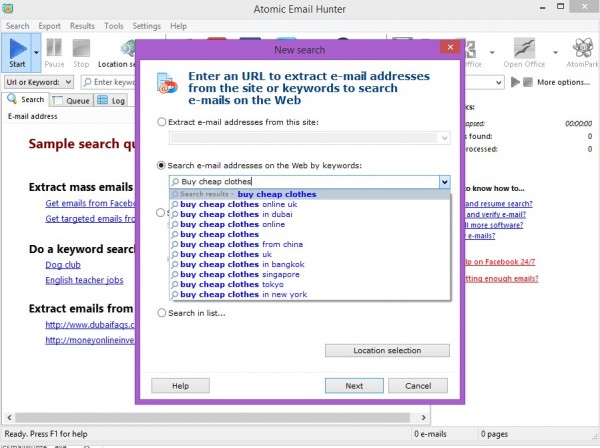The height and width of the screenshot is (448, 600).
Task: Pick suggestion buy cheap clothes in new york
Action: coord(310,295)
